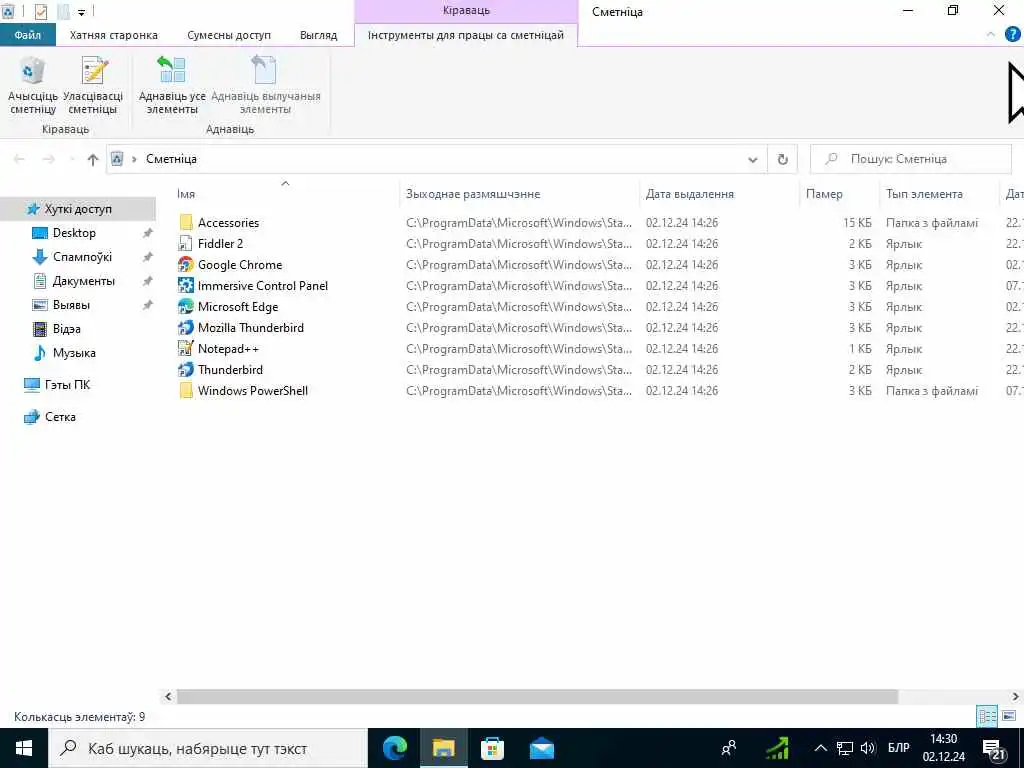Screen dimensions: 1024x768
Task: Select the Fiddler 2 shortcut icon
Action: (x=185, y=244)
